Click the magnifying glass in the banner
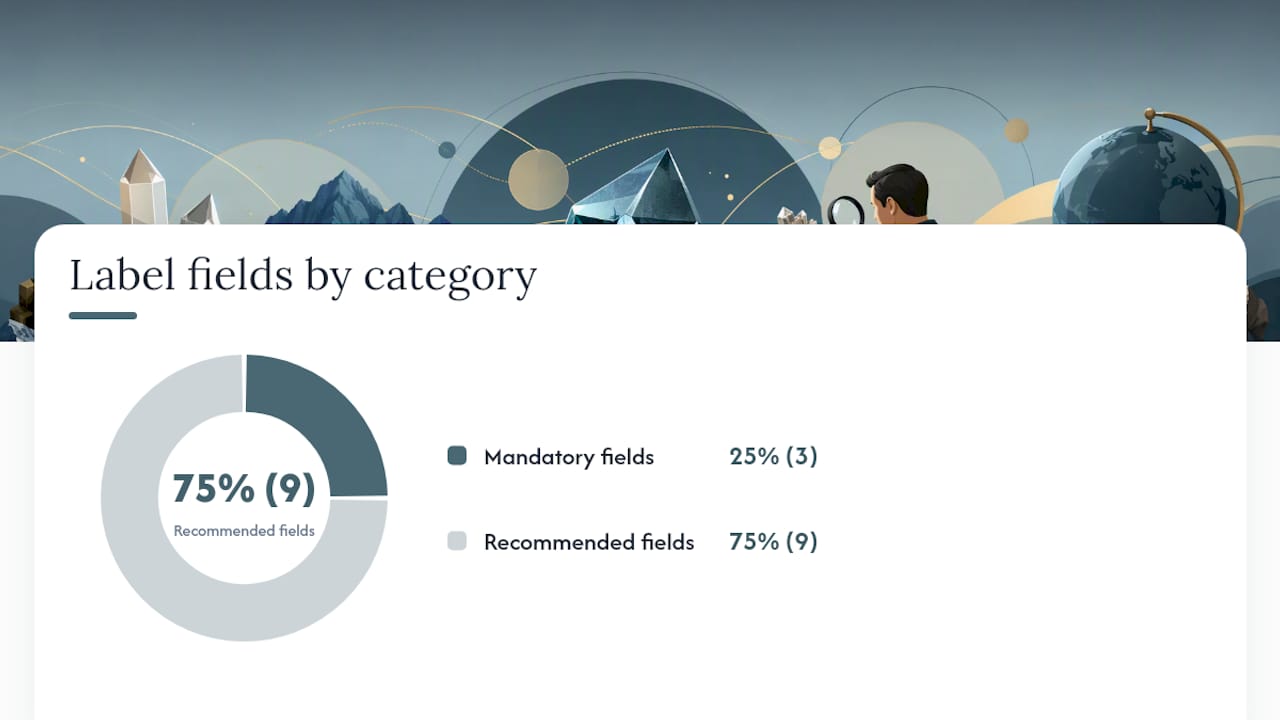1280x720 pixels. pyautogui.click(x=846, y=210)
